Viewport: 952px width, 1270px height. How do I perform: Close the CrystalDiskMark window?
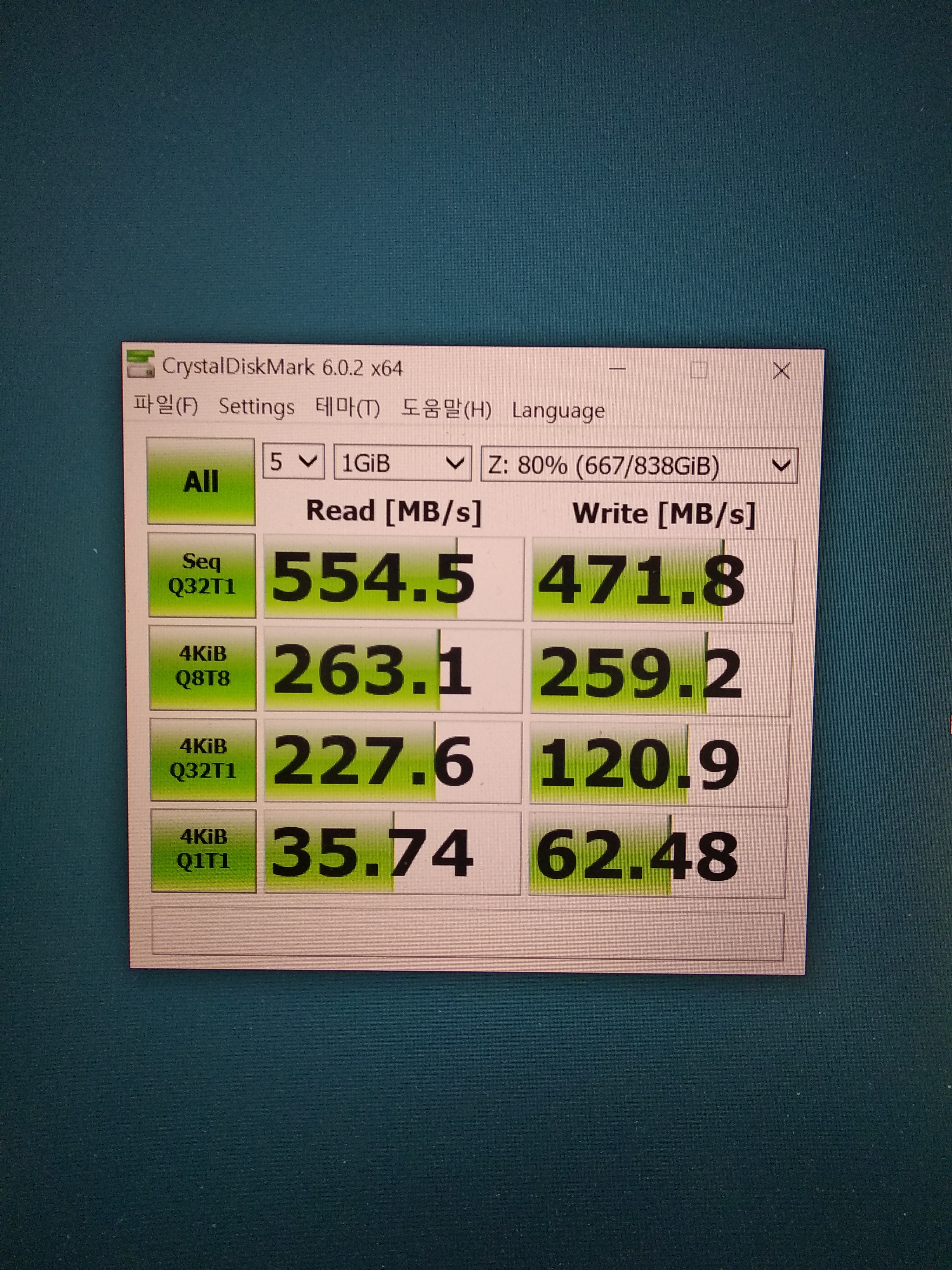(x=782, y=371)
